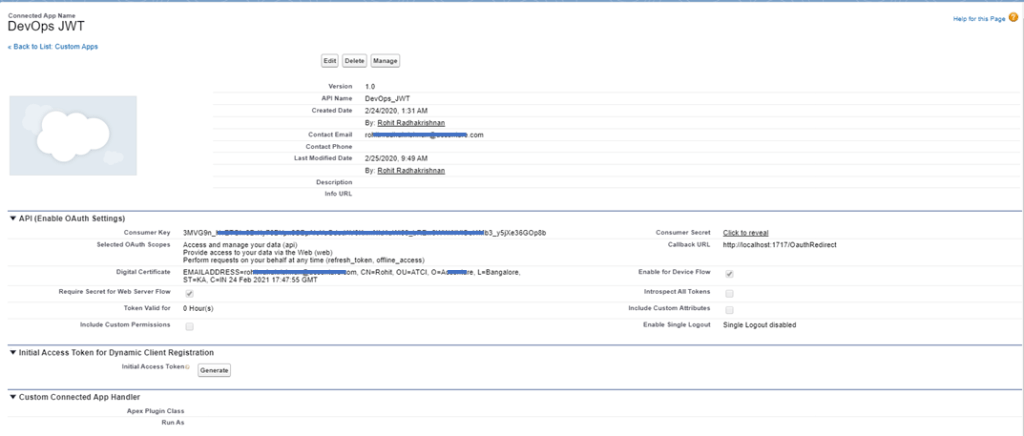
Task: Click the Token Valid for 0 Hour(s) value
Action: click(198, 308)
